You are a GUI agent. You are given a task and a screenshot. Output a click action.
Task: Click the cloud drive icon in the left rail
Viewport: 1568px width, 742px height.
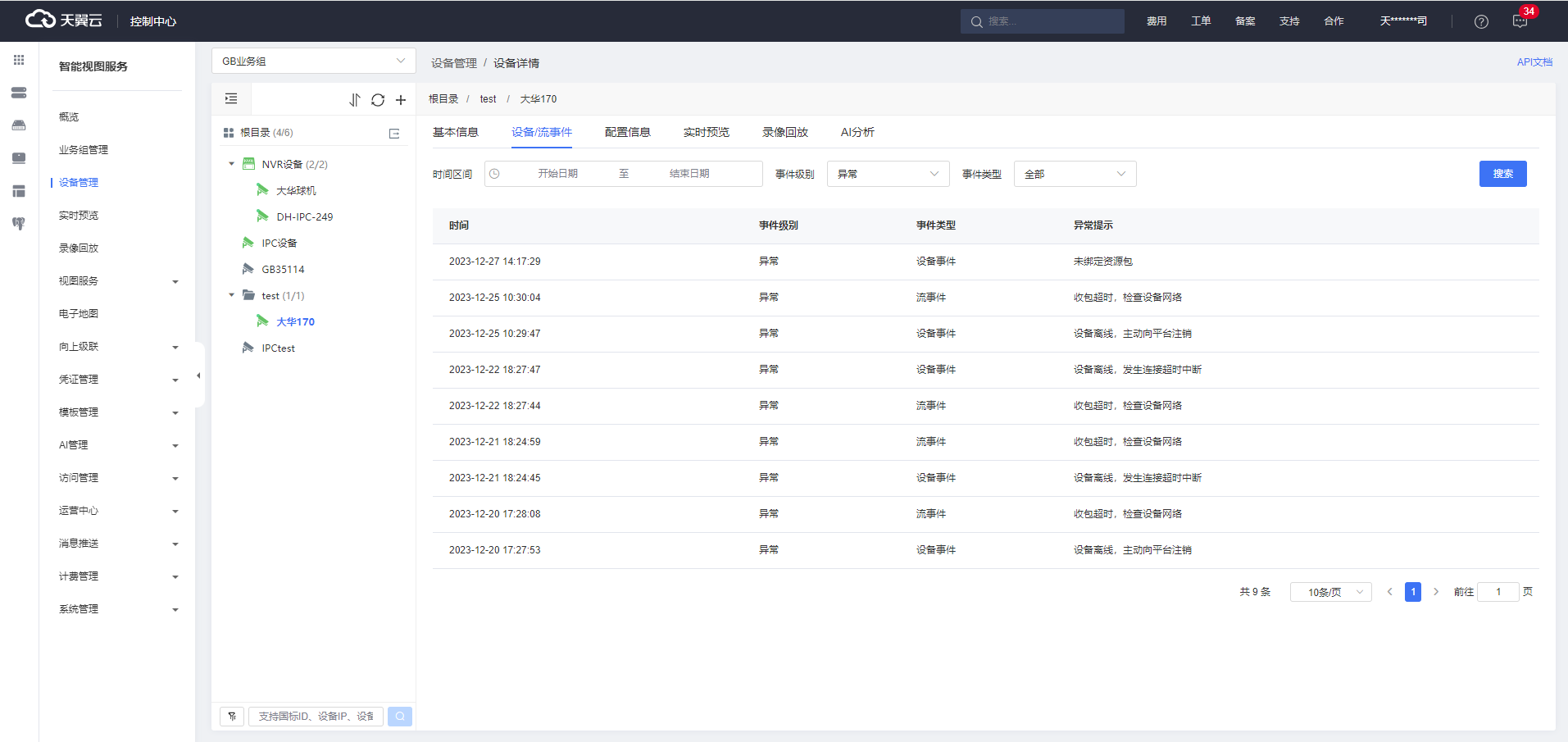point(19,125)
